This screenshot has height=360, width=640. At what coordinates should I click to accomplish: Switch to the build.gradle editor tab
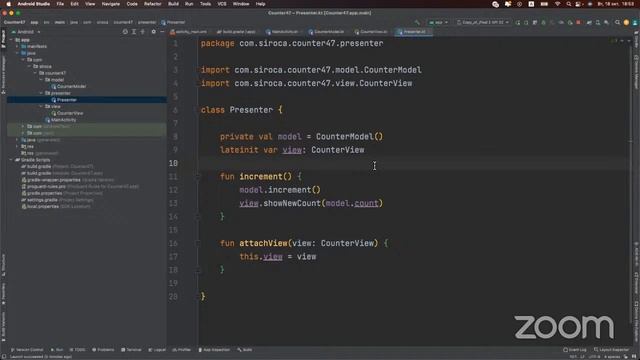pyautogui.click(x=237, y=32)
